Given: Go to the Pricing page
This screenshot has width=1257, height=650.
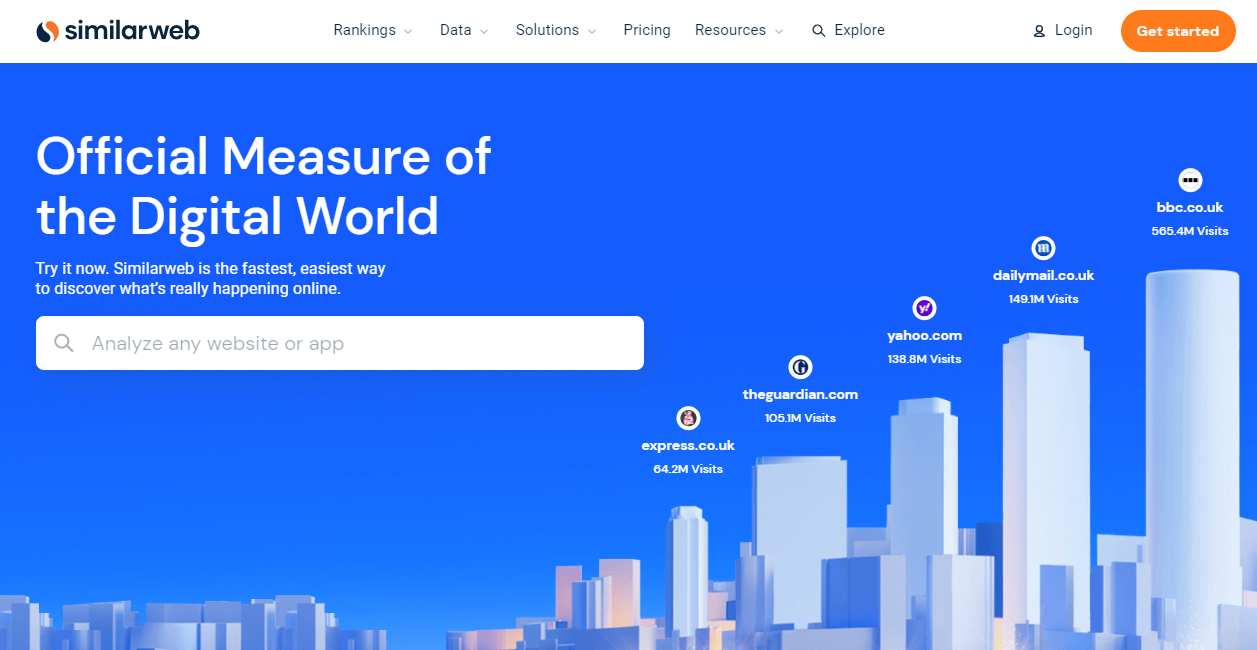Looking at the screenshot, I should click(x=647, y=30).
